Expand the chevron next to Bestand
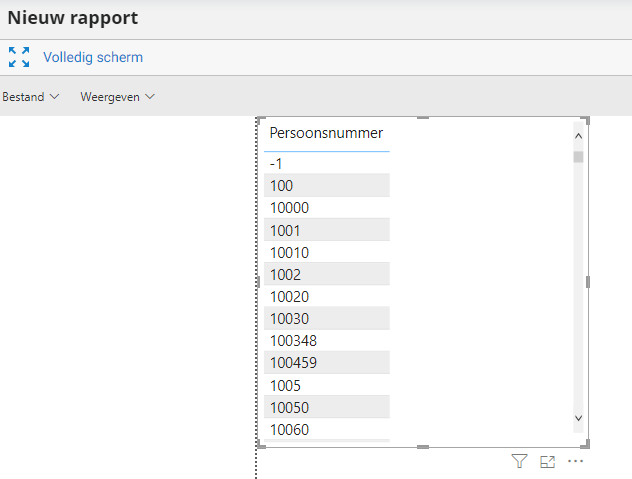Viewport: 632px width, 479px height. click(x=55, y=97)
